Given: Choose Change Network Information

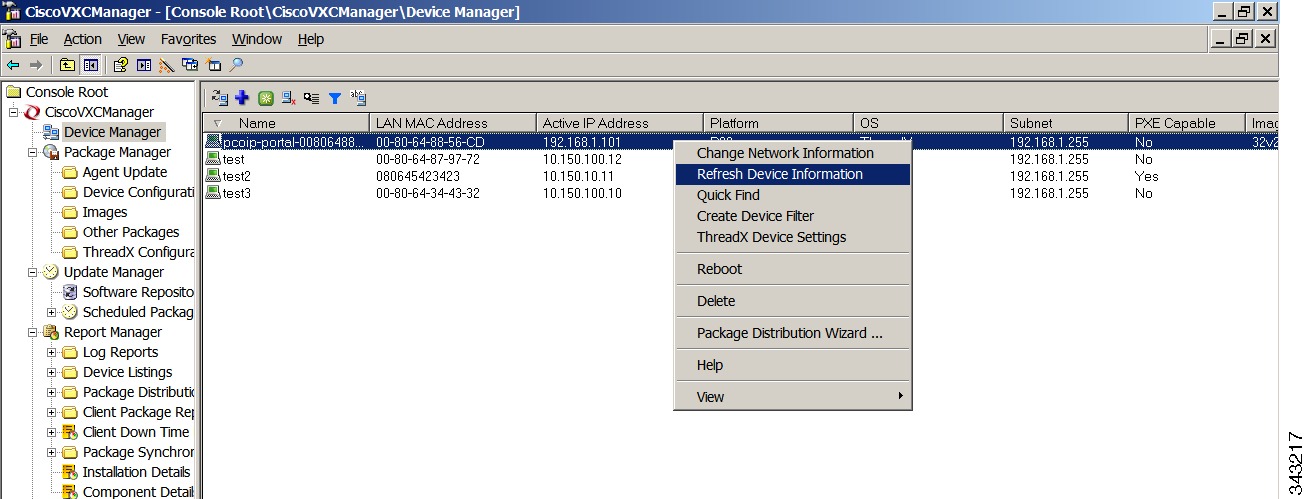Looking at the screenshot, I should [793, 153].
